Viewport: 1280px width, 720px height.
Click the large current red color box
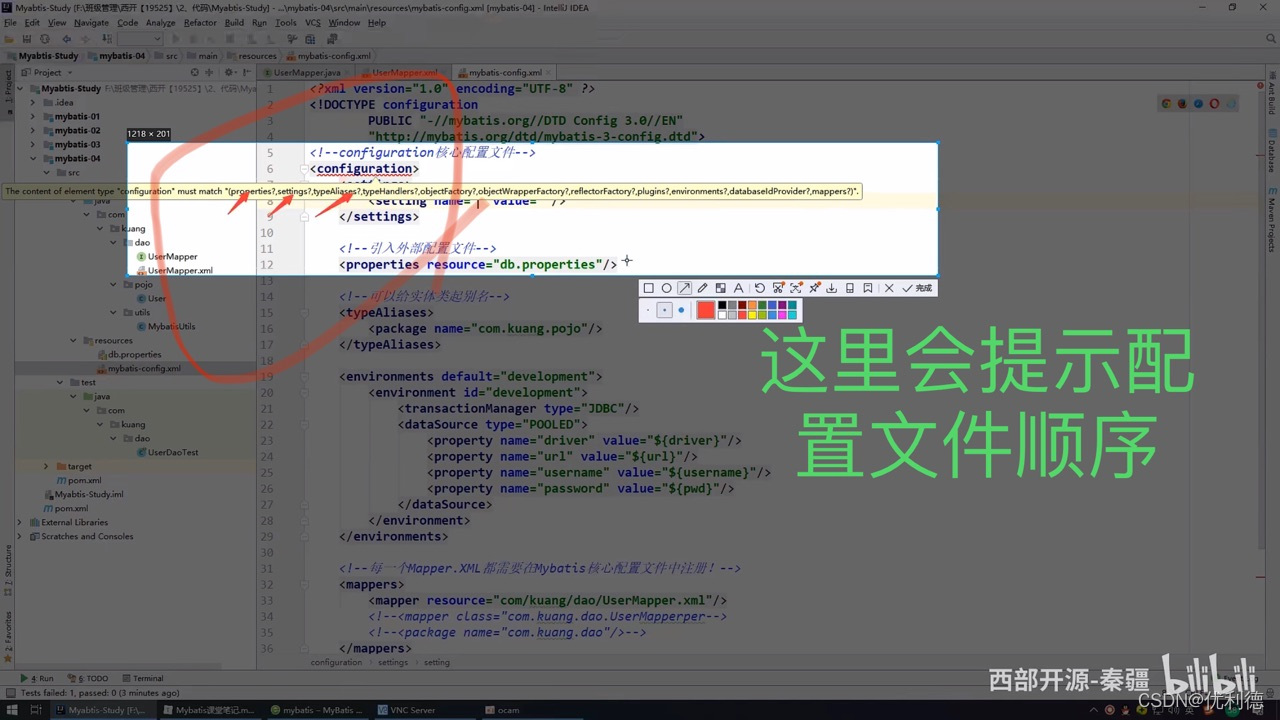(706, 310)
